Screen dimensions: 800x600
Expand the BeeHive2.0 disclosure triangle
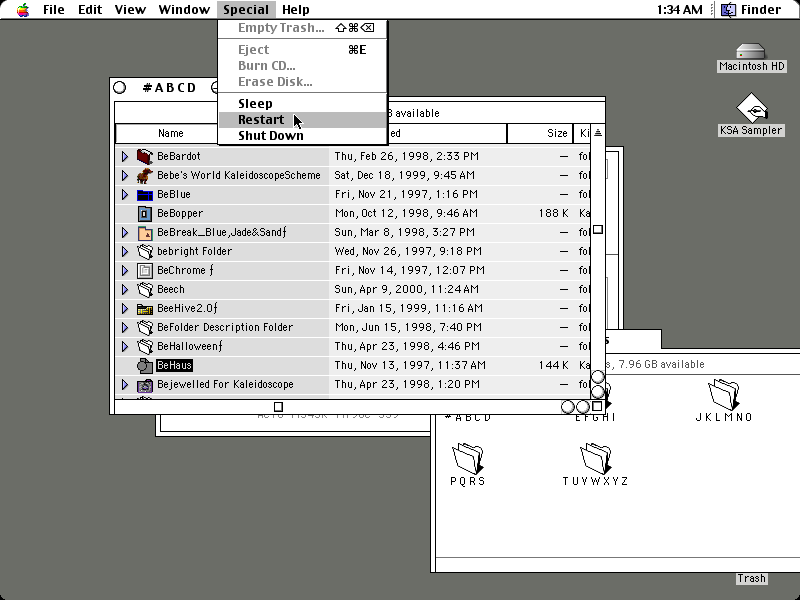point(124,308)
